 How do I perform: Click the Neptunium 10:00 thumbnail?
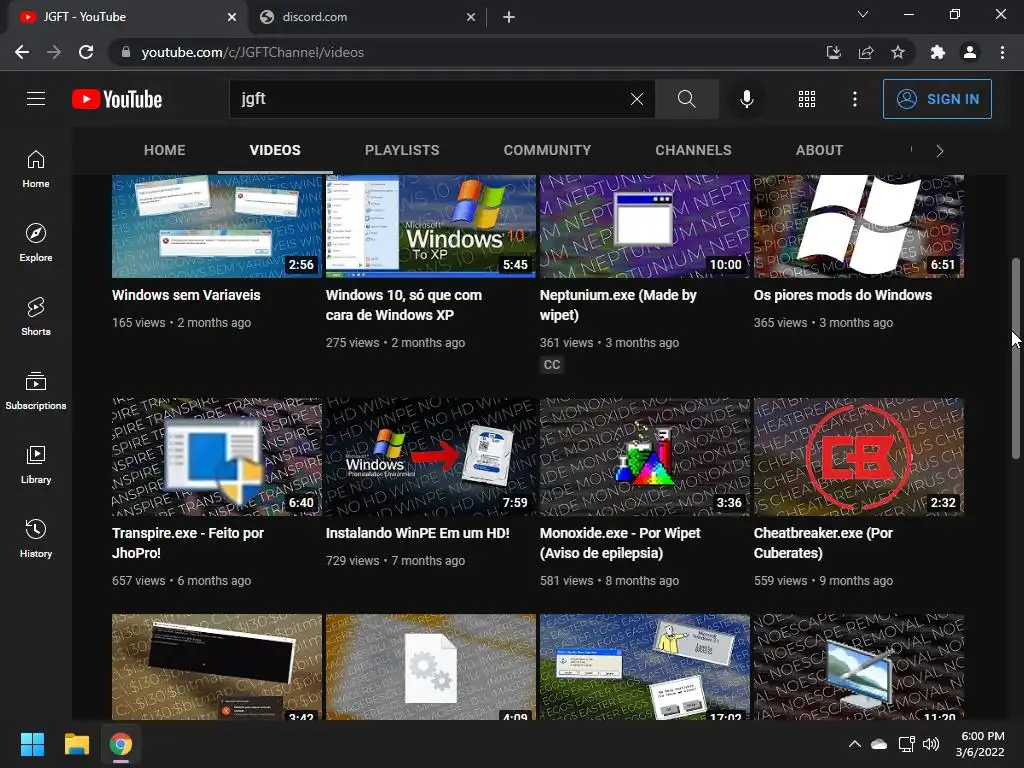coord(645,226)
